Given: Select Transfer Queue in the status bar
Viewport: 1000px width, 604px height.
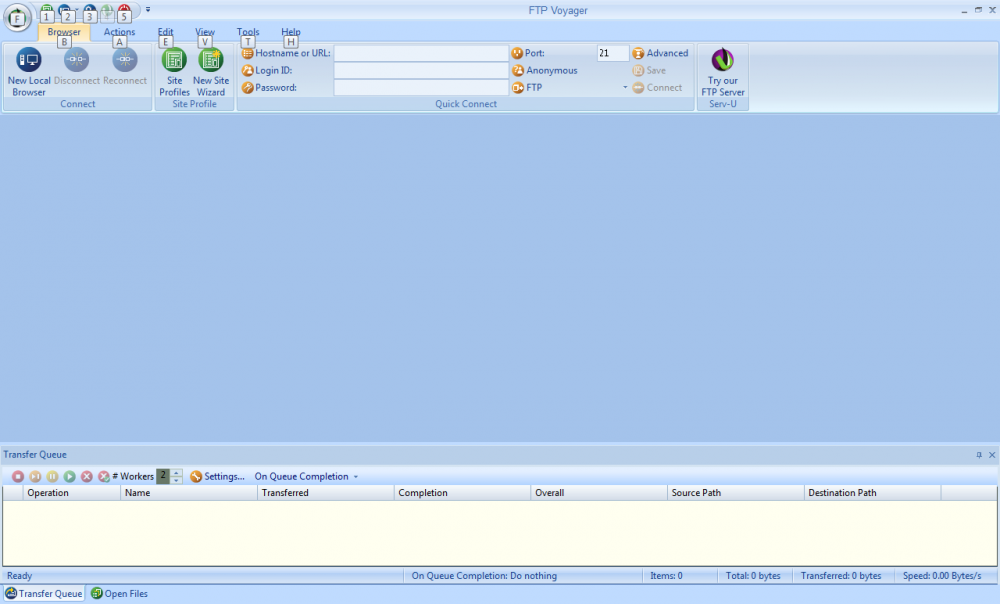Looking at the screenshot, I should (x=43, y=593).
